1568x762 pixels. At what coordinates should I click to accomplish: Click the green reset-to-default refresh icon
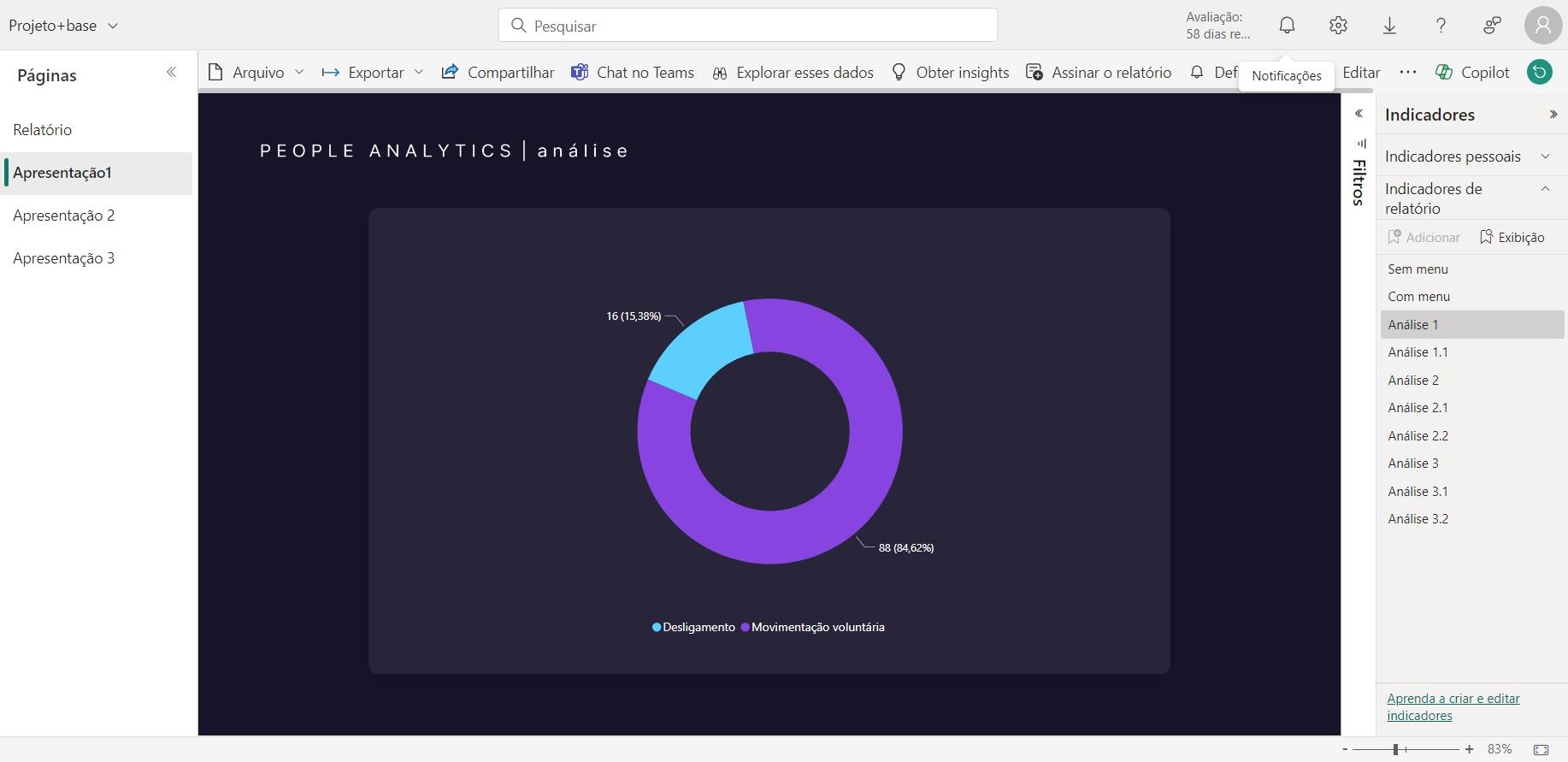click(x=1540, y=73)
